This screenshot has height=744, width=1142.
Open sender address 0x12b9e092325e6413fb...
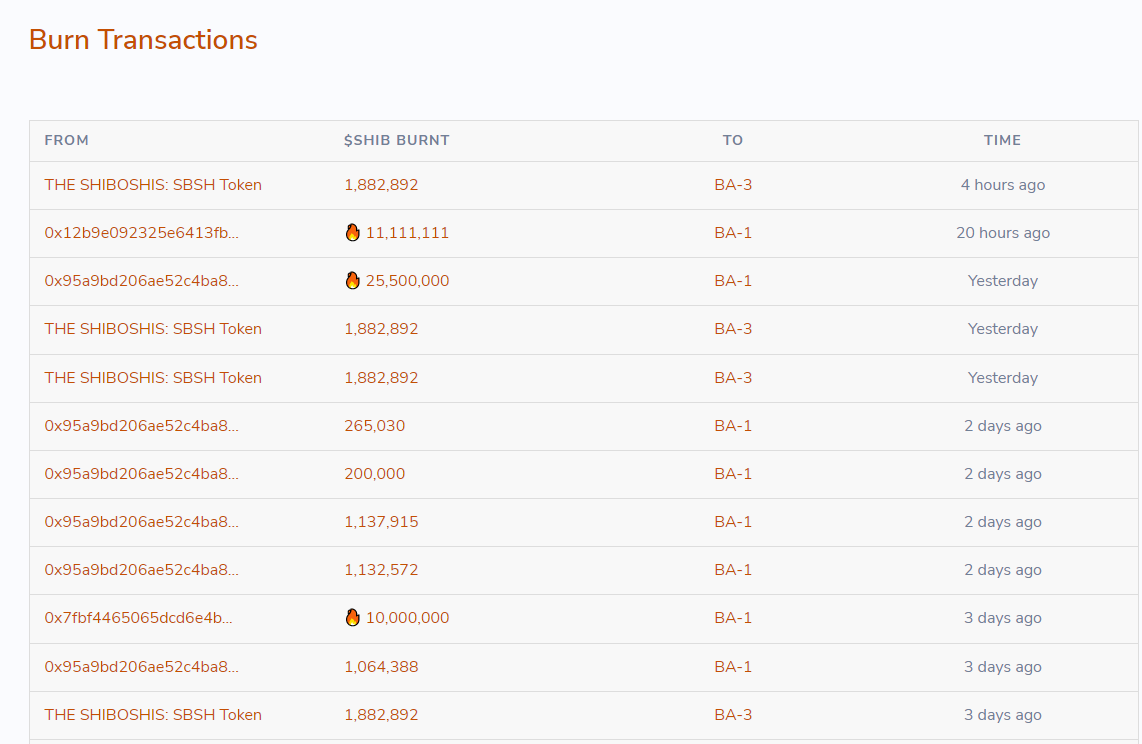click(x=141, y=233)
